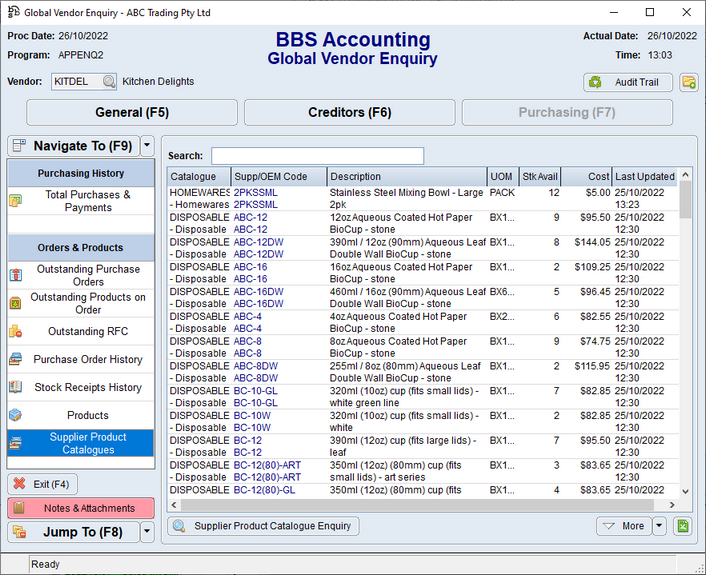Image resolution: width=706 pixels, height=575 pixels.
Task: Open Supplier Product Catalogue Enquiry
Action: click(x=263, y=526)
